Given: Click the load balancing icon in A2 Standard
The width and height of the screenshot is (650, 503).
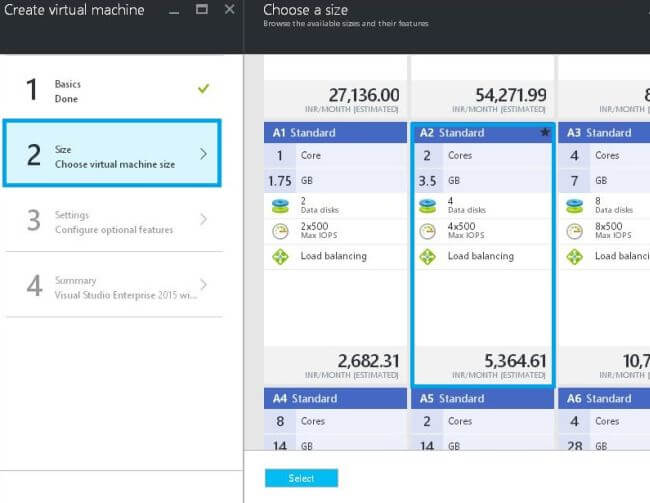Looking at the screenshot, I should [427, 256].
